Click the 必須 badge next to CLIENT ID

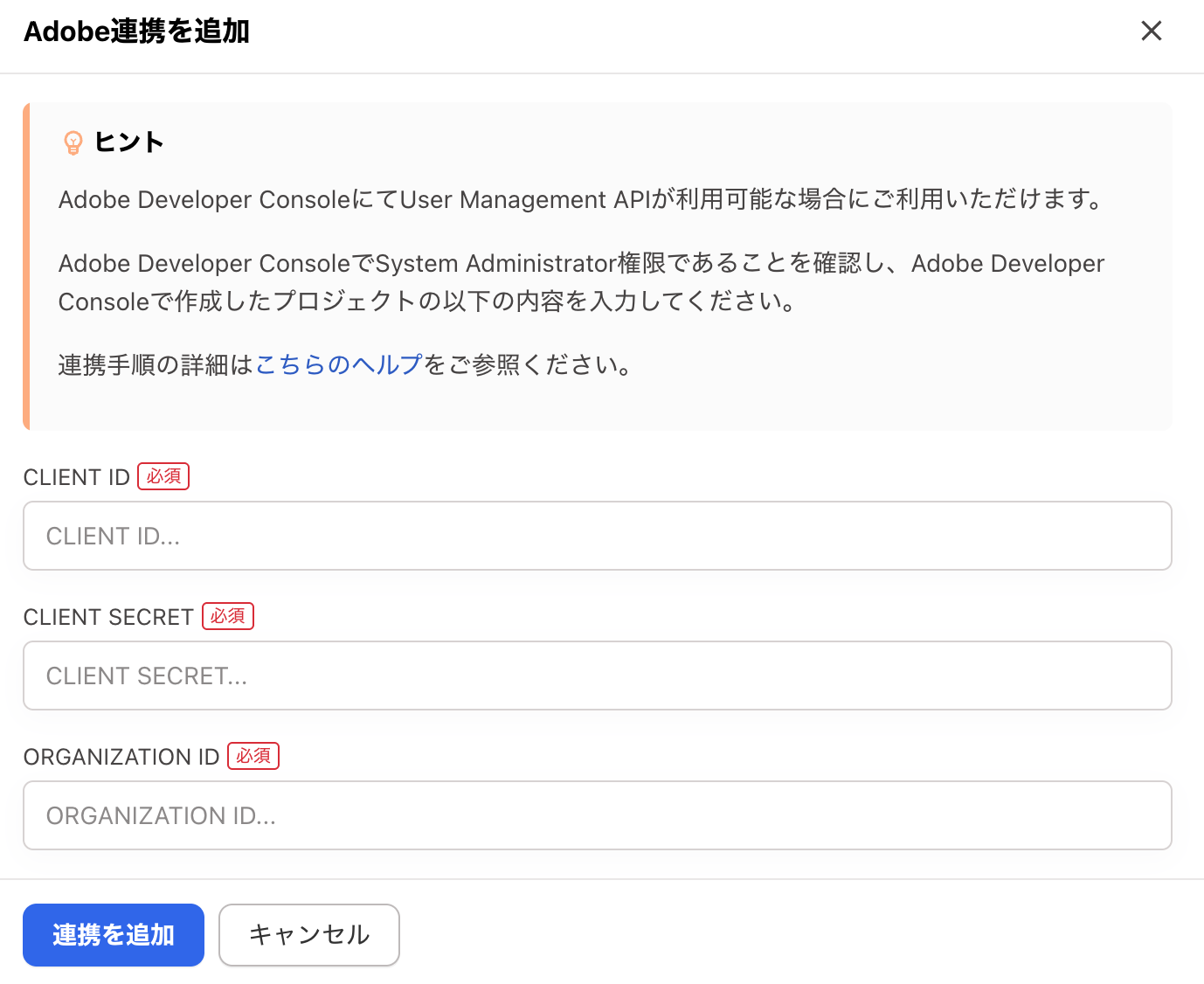tap(163, 476)
